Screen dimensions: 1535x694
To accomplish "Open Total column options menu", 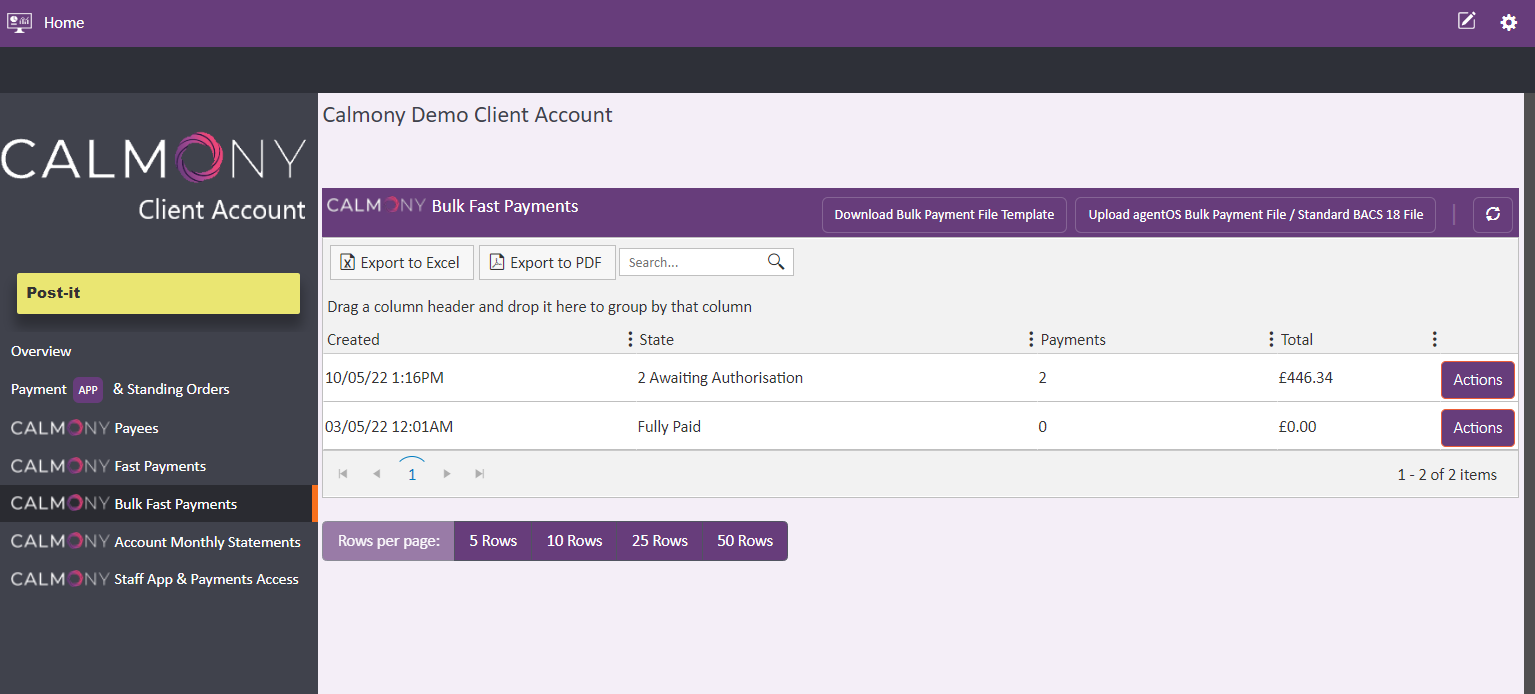I will coord(1434,339).
